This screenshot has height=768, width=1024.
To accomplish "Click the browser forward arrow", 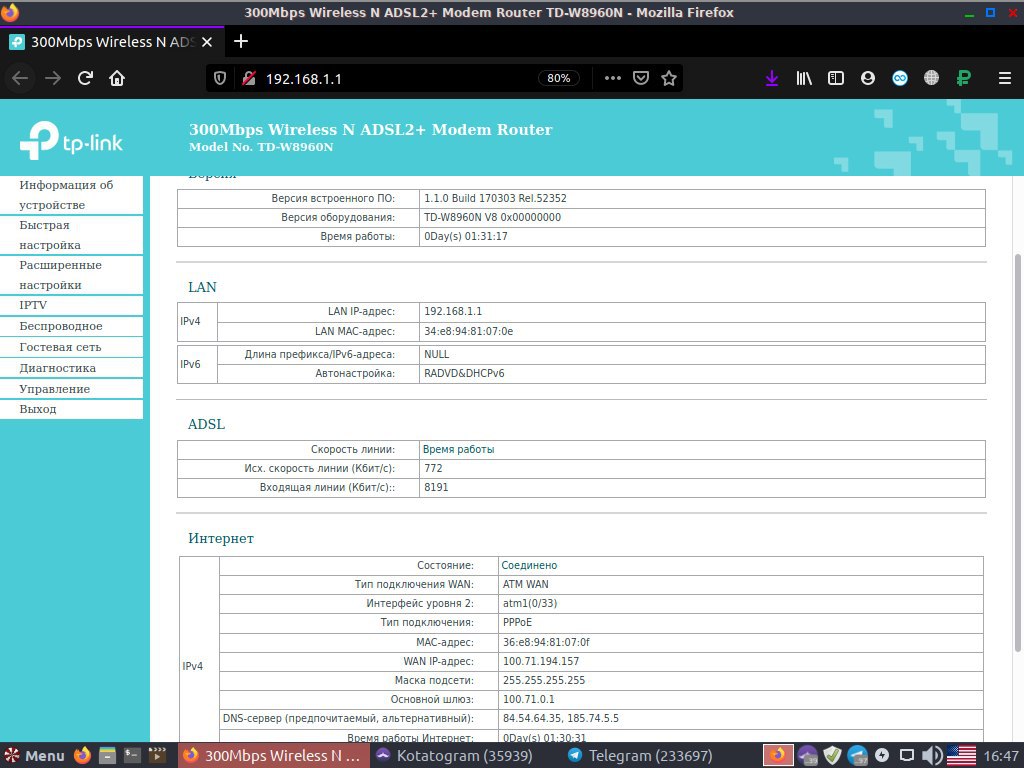I will (x=53, y=78).
